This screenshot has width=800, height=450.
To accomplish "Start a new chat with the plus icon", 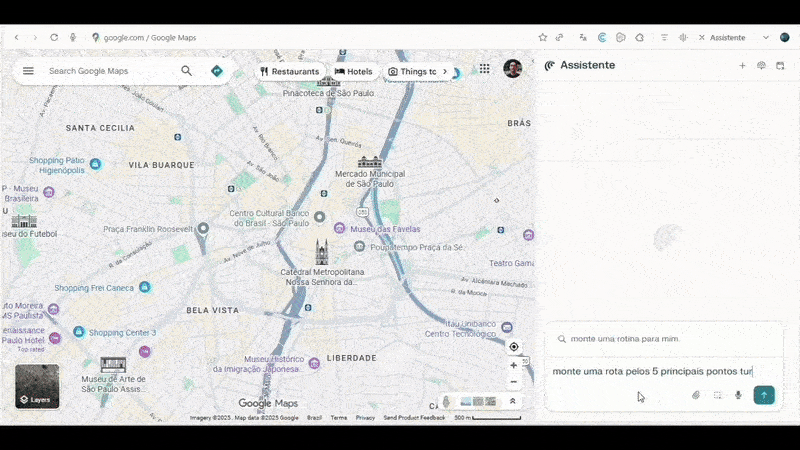I will pyautogui.click(x=742, y=66).
